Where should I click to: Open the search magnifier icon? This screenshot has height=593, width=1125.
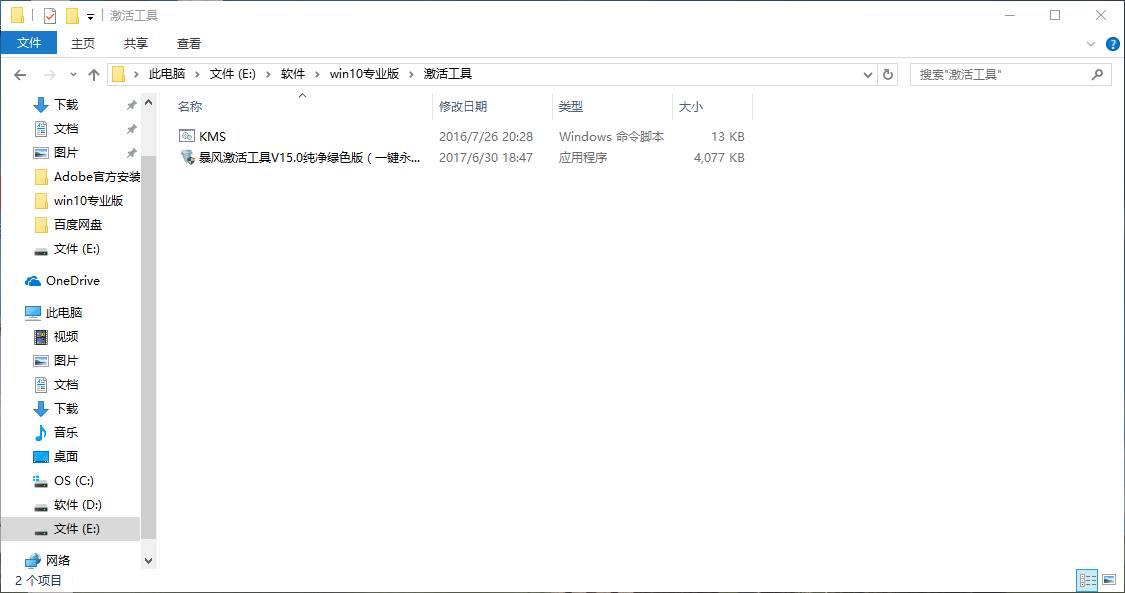click(x=1098, y=73)
